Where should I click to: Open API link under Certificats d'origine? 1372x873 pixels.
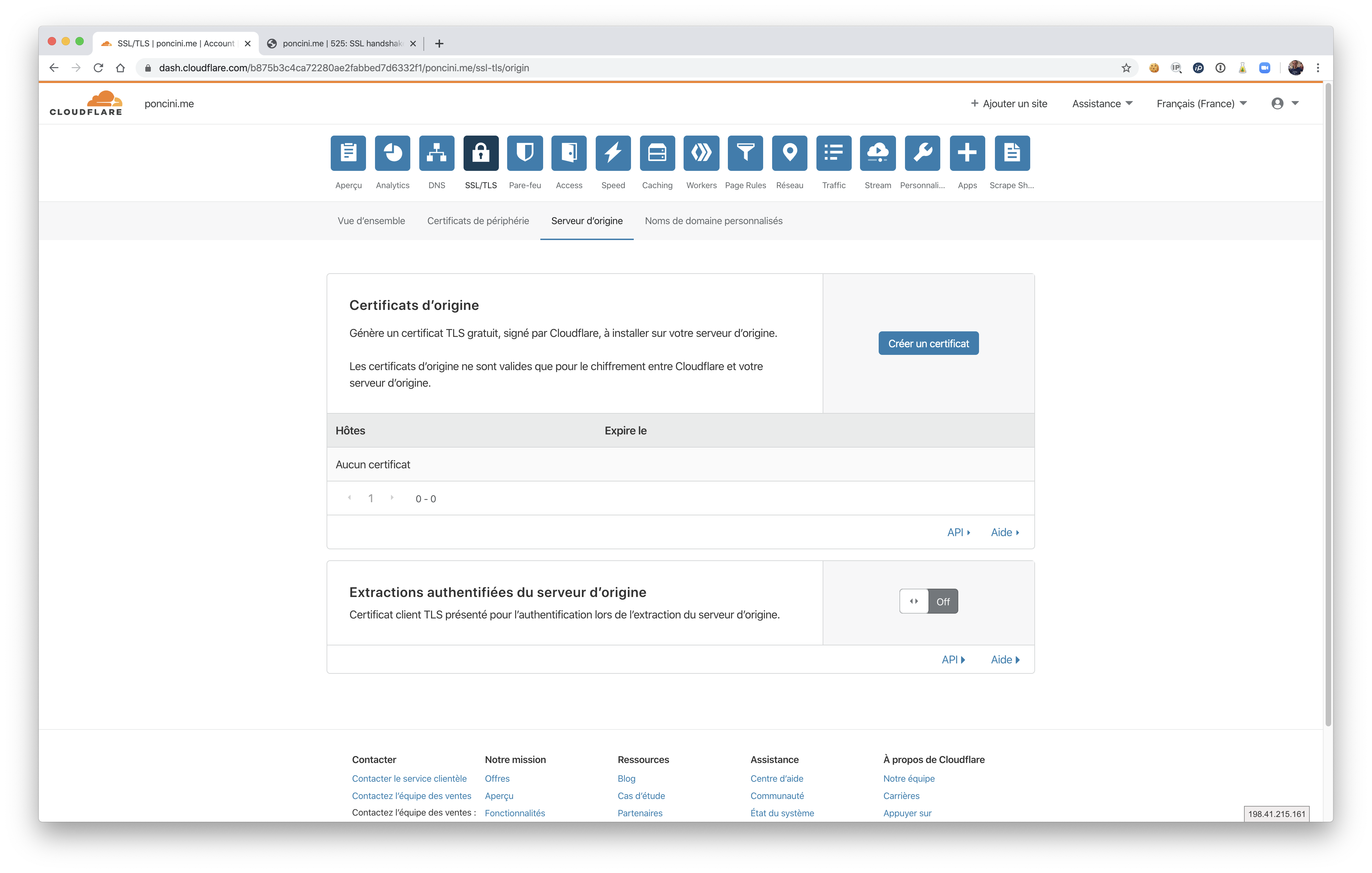pos(958,532)
